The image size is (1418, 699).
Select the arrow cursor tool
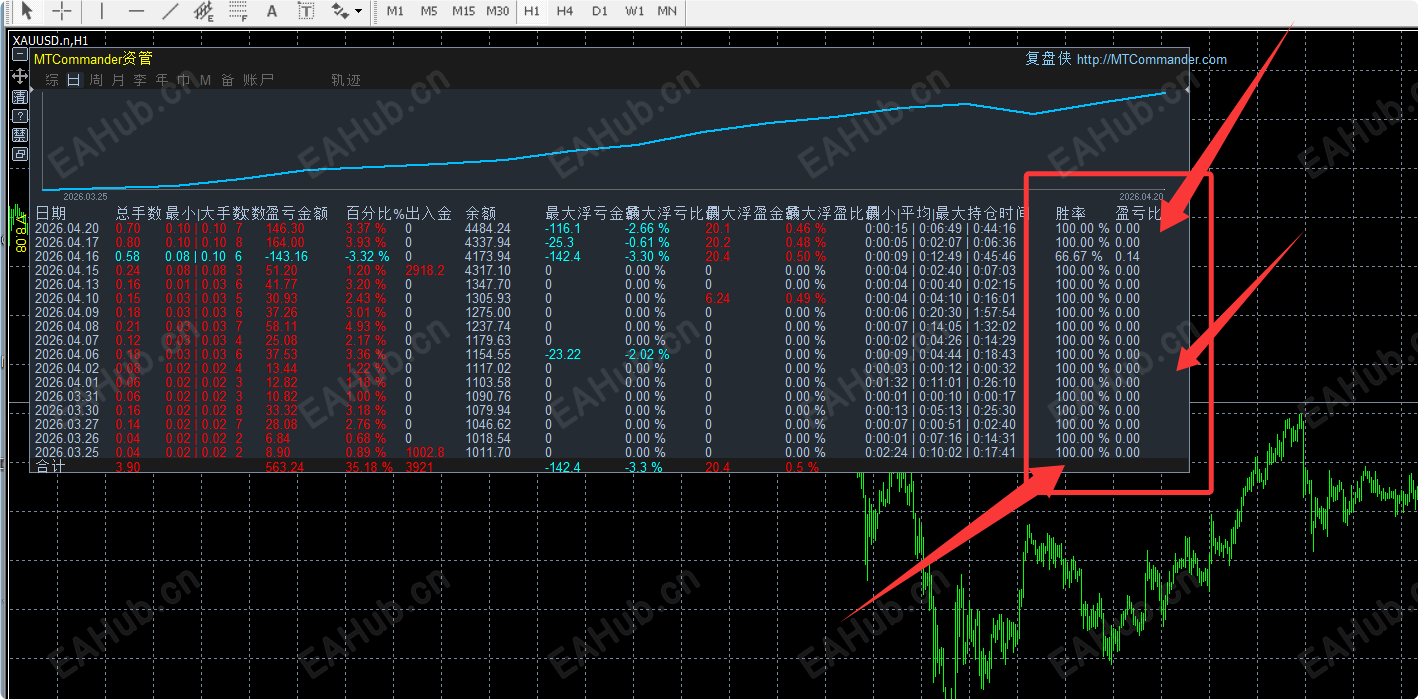28,11
